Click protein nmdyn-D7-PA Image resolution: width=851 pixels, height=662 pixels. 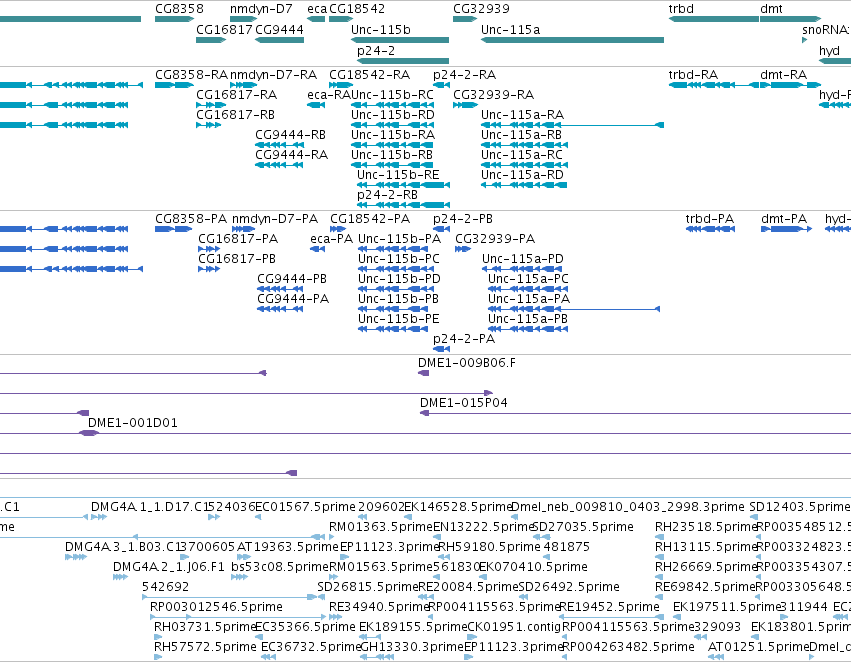pyautogui.click(x=243, y=229)
